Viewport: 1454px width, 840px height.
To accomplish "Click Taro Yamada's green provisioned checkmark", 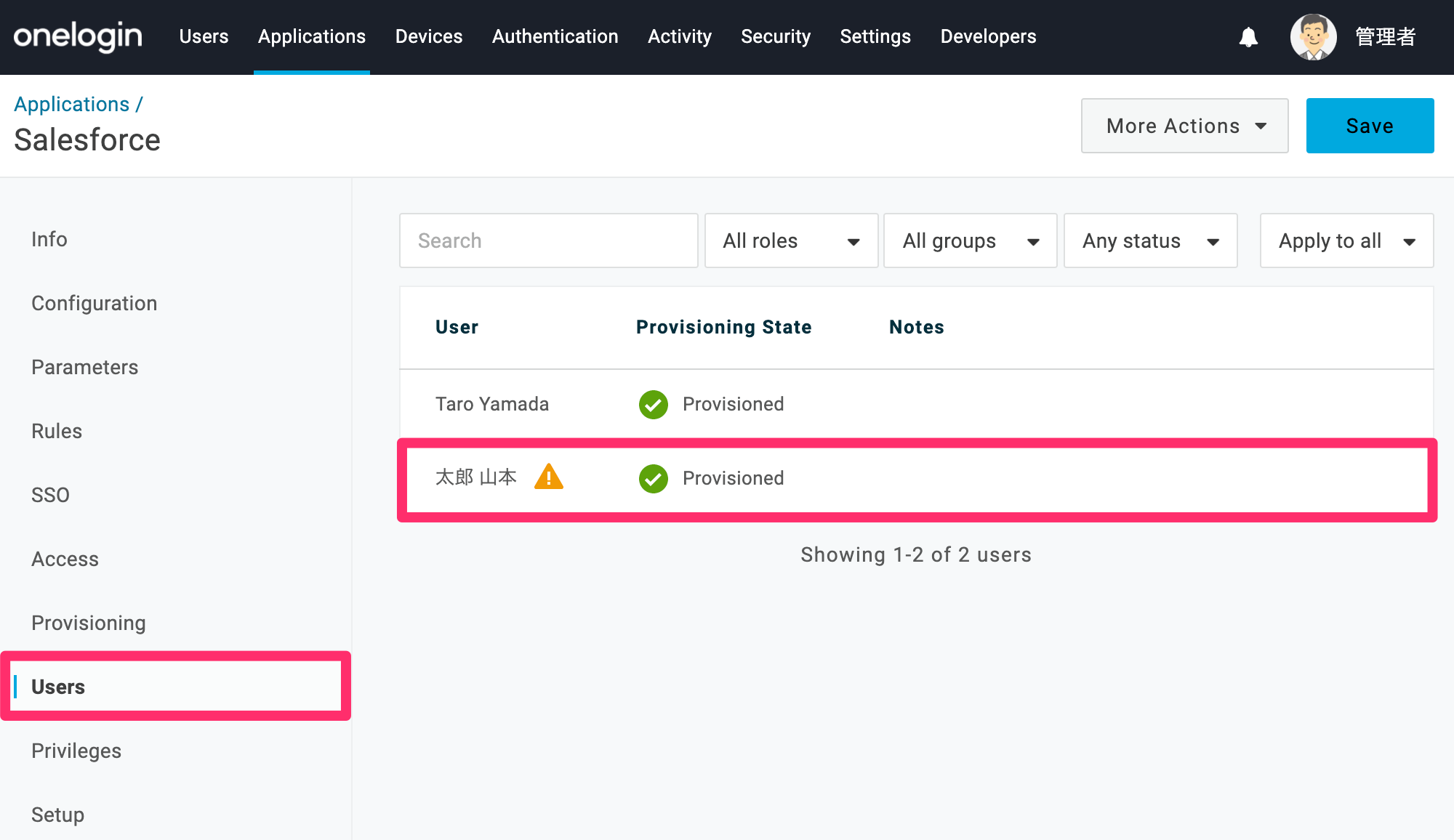I will click(x=653, y=405).
